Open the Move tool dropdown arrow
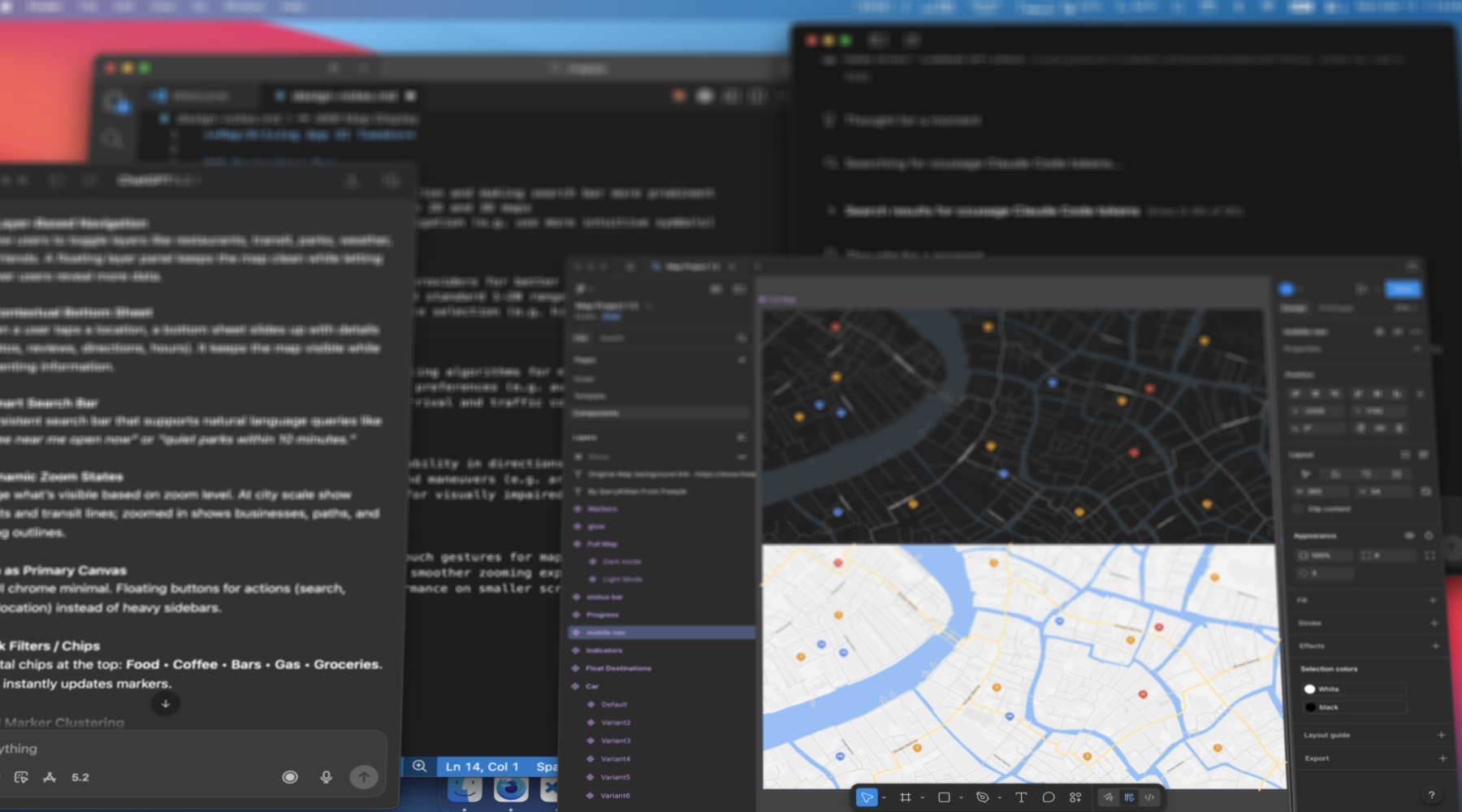 point(884,797)
